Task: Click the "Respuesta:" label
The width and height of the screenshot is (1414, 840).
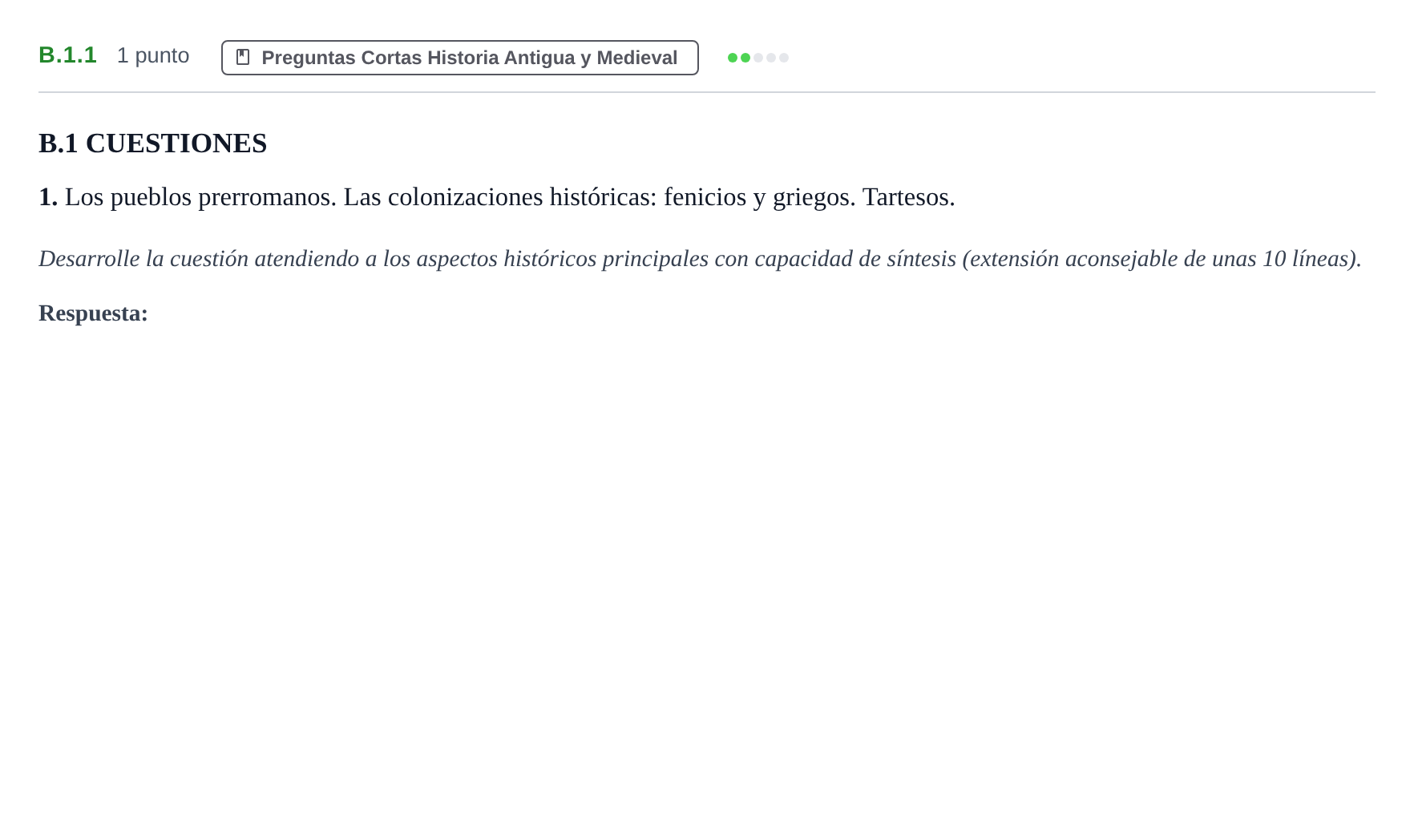Action: coord(93,313)
